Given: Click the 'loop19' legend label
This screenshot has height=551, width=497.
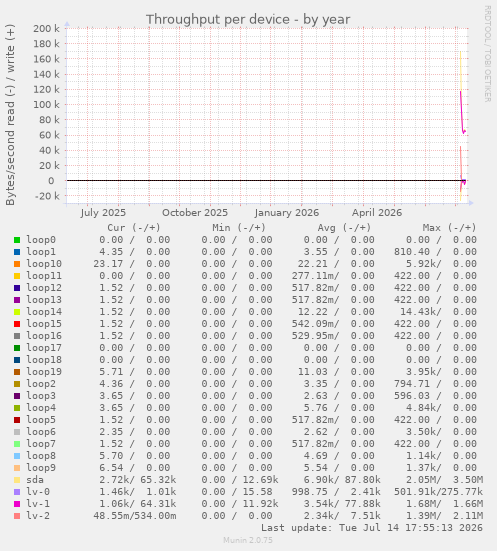Looking at the screenshot, I should [44, 371].
